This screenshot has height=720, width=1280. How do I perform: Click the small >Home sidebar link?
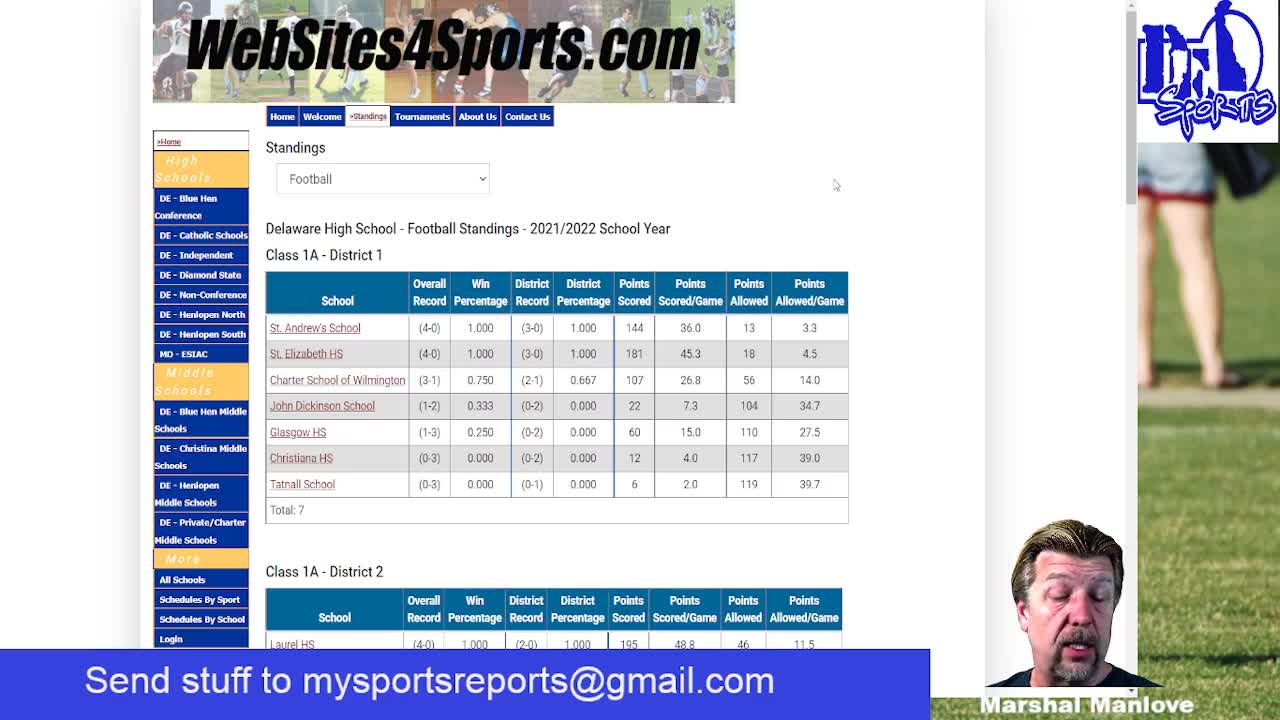[169, 142]
